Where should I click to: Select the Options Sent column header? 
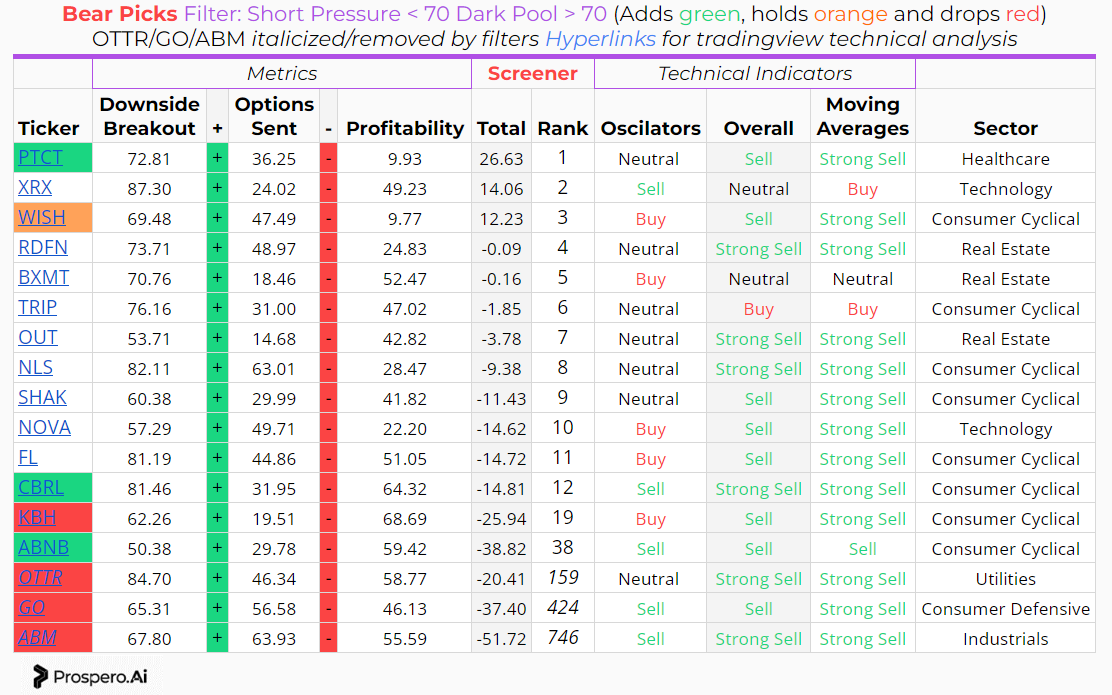coord(274,116)
